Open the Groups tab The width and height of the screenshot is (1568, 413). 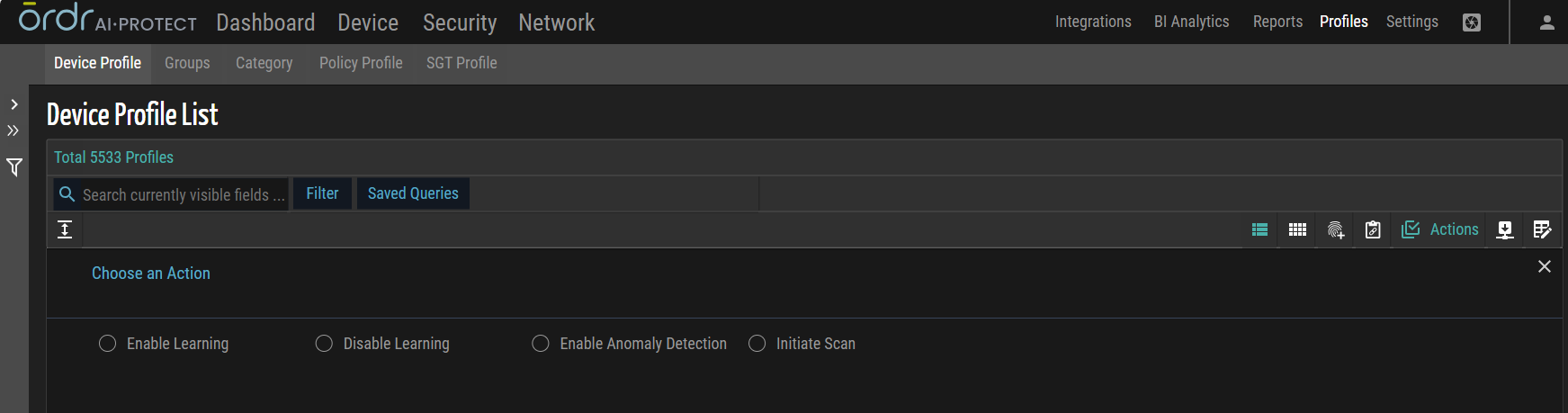pos(187,63)
